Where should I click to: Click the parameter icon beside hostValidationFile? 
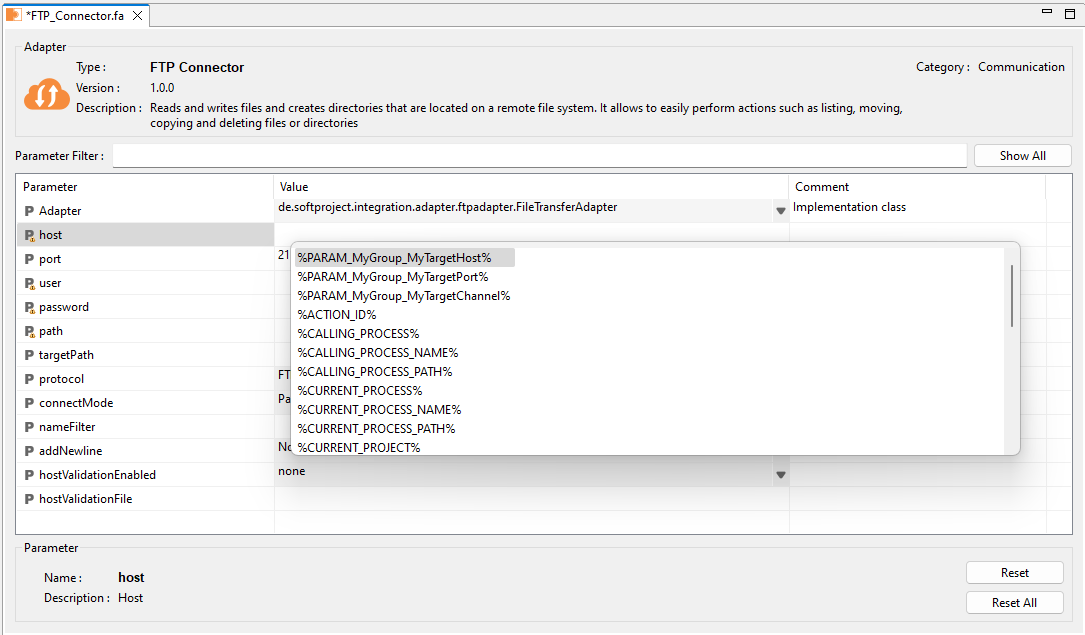tap(30, 498)
